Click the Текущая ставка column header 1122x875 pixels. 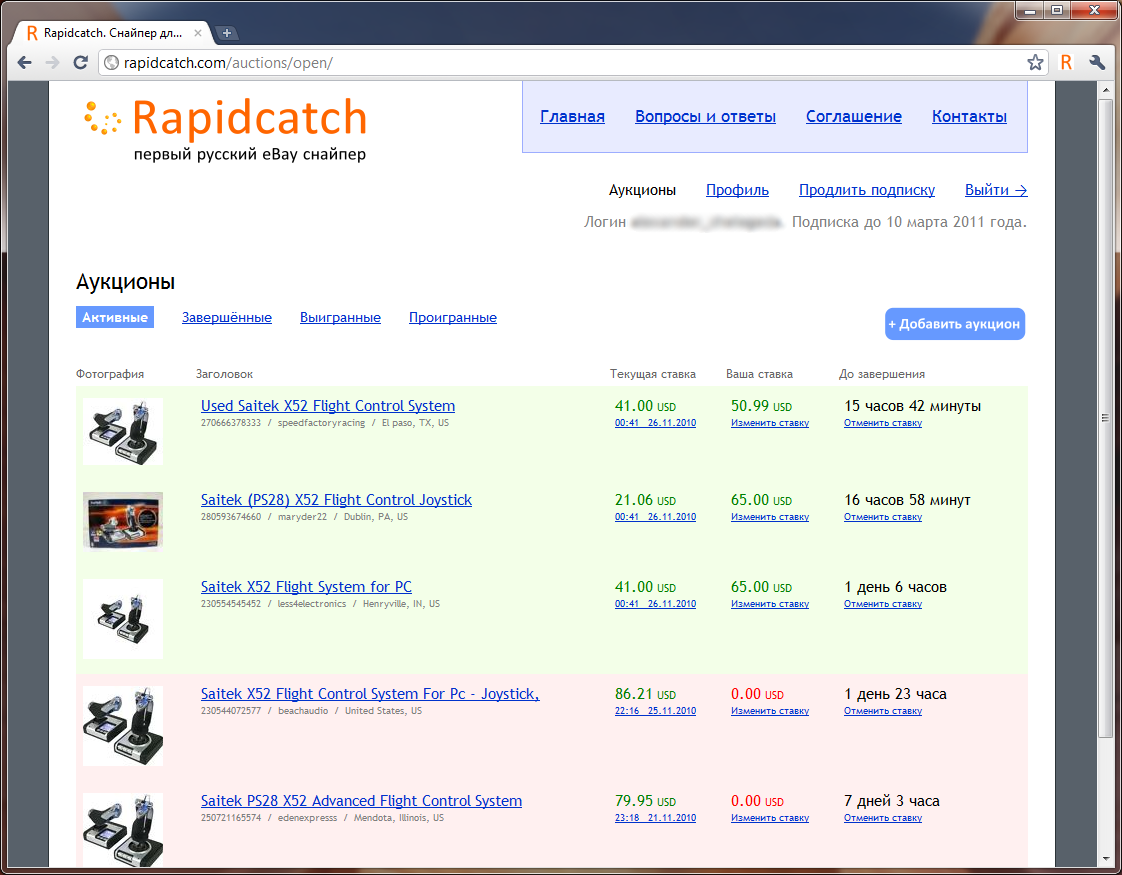click(653, 374)
